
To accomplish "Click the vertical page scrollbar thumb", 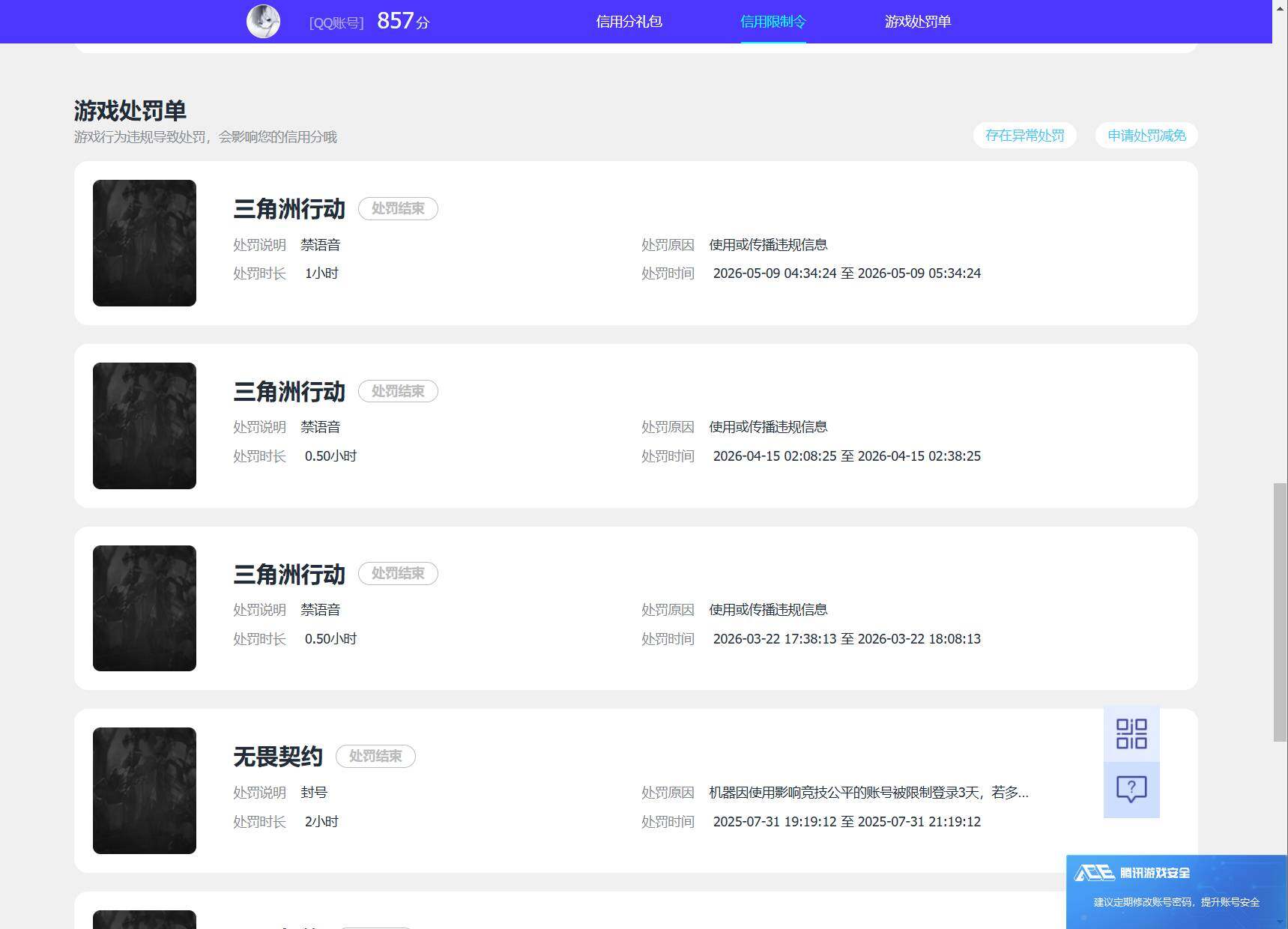I will coord(1281,613).
